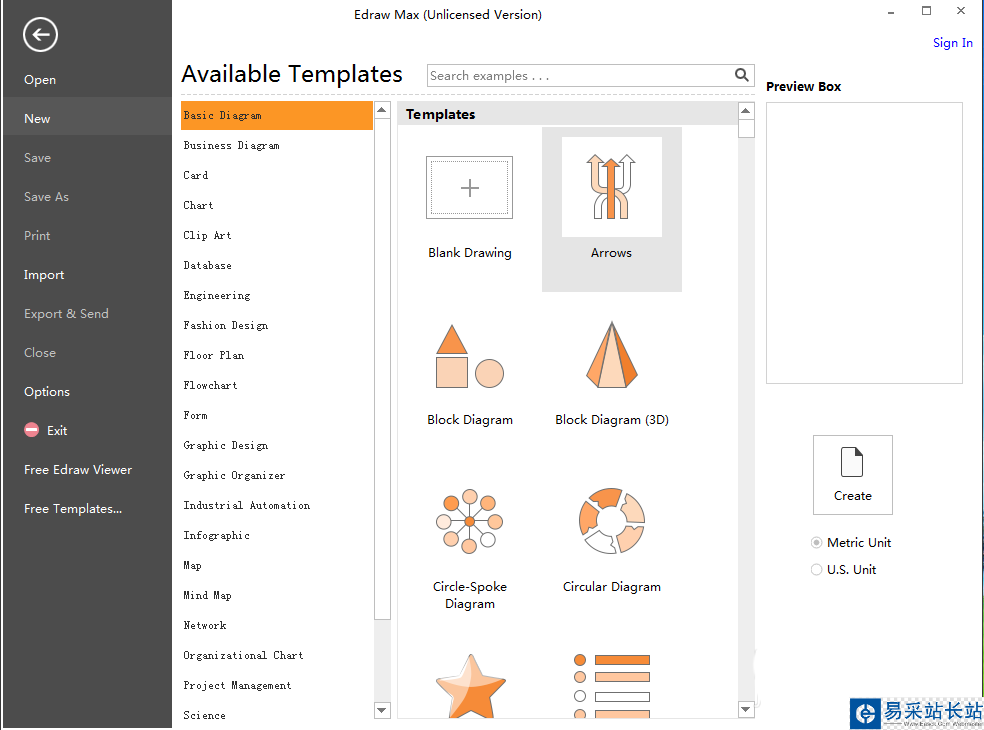The image size is (984, 730).
Task: Open Free Edraw Viewer link
Action: [78, 470]
